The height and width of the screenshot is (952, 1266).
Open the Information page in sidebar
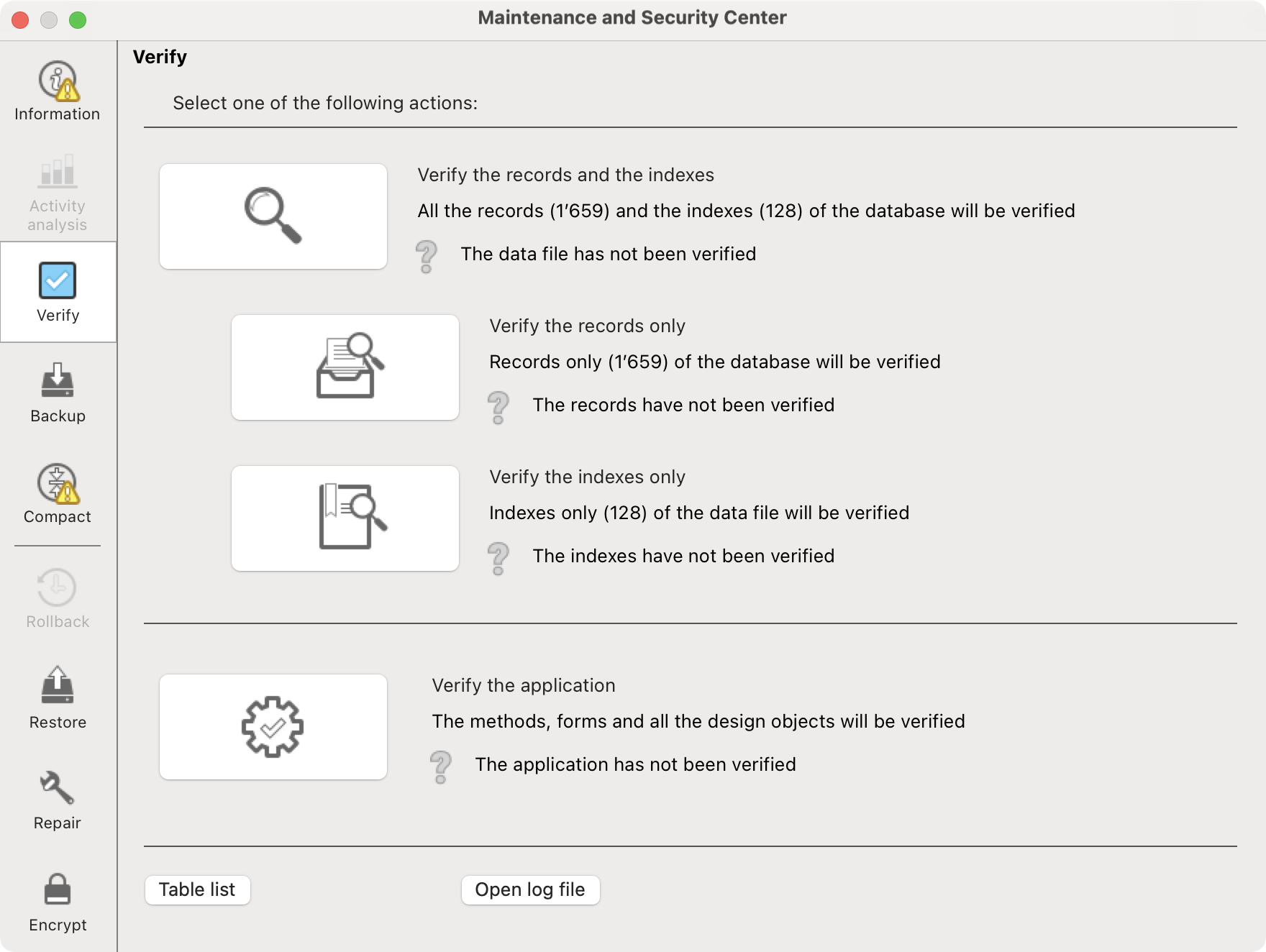(x=58, y=91)
